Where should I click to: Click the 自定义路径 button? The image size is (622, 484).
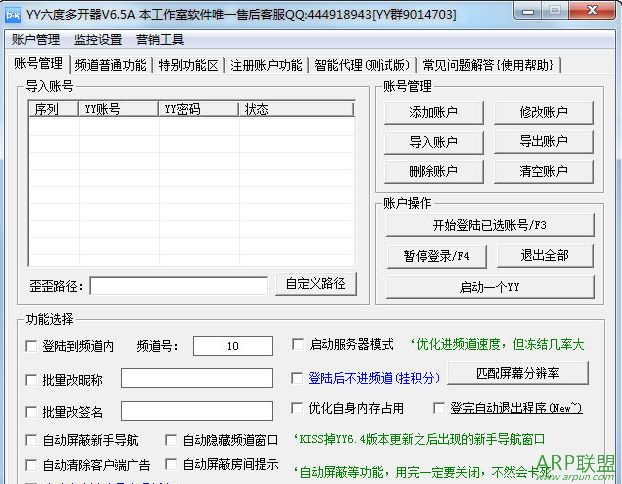(x=316, y=284)
